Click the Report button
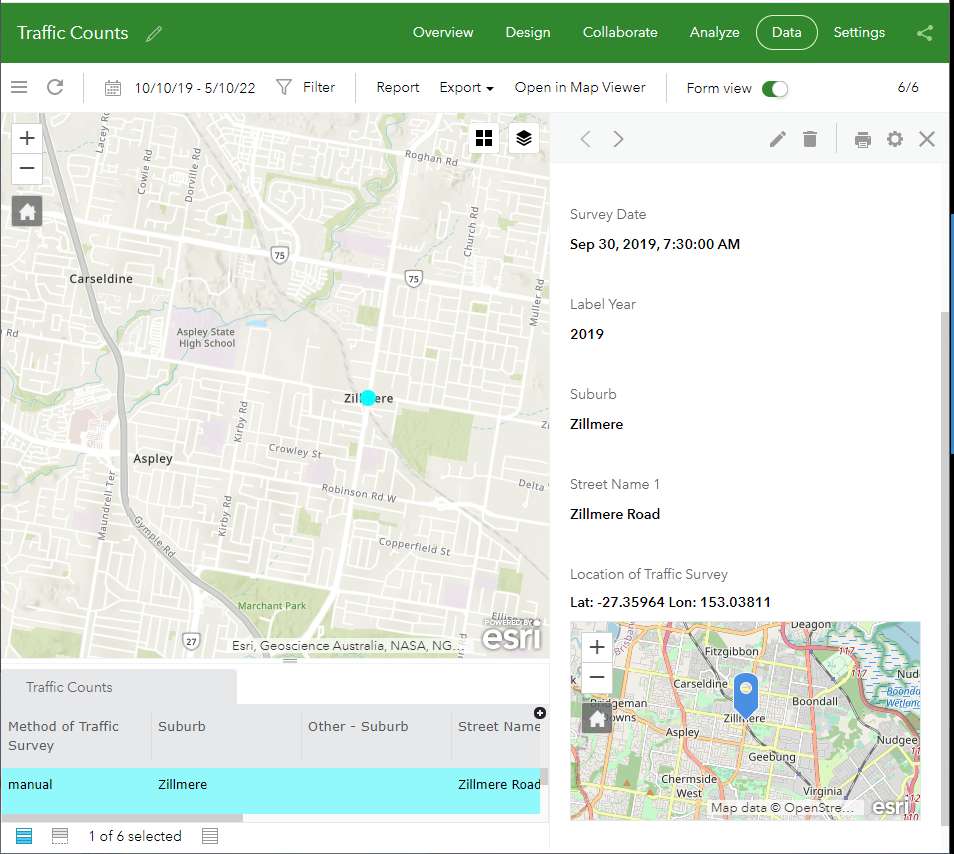Viewport: 954px width, 854px height. click(x=397, y=87)
